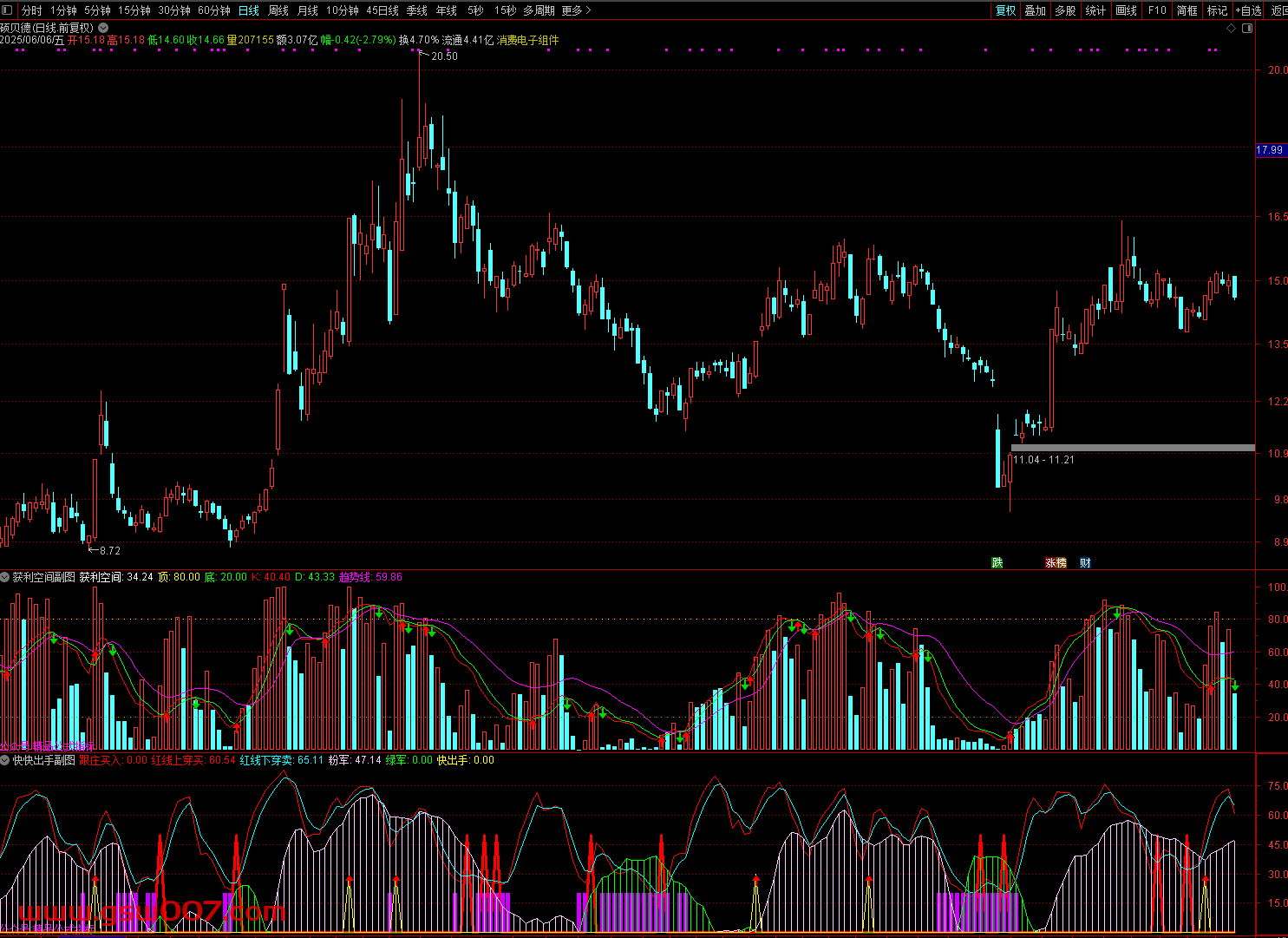The height and width of the screenshot is (938, 1288).
Task: Click the 额3.07亿 turnover amount
Action: pos(297,40)
